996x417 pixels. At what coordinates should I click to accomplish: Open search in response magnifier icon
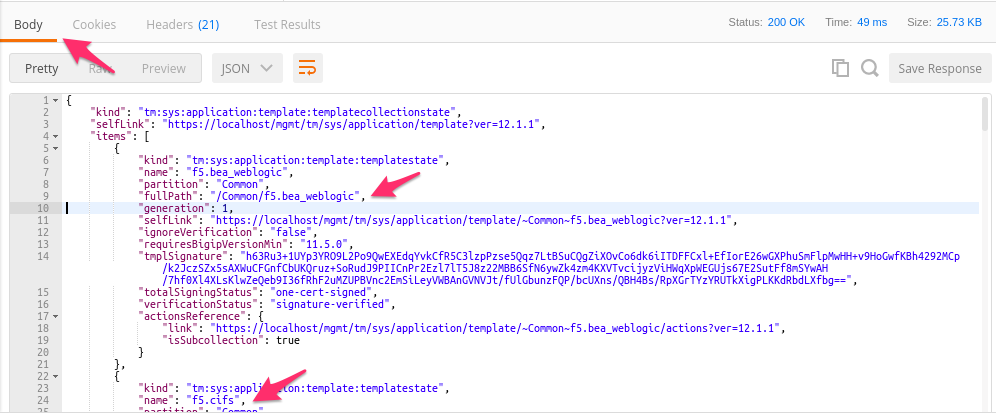[869, 68]
